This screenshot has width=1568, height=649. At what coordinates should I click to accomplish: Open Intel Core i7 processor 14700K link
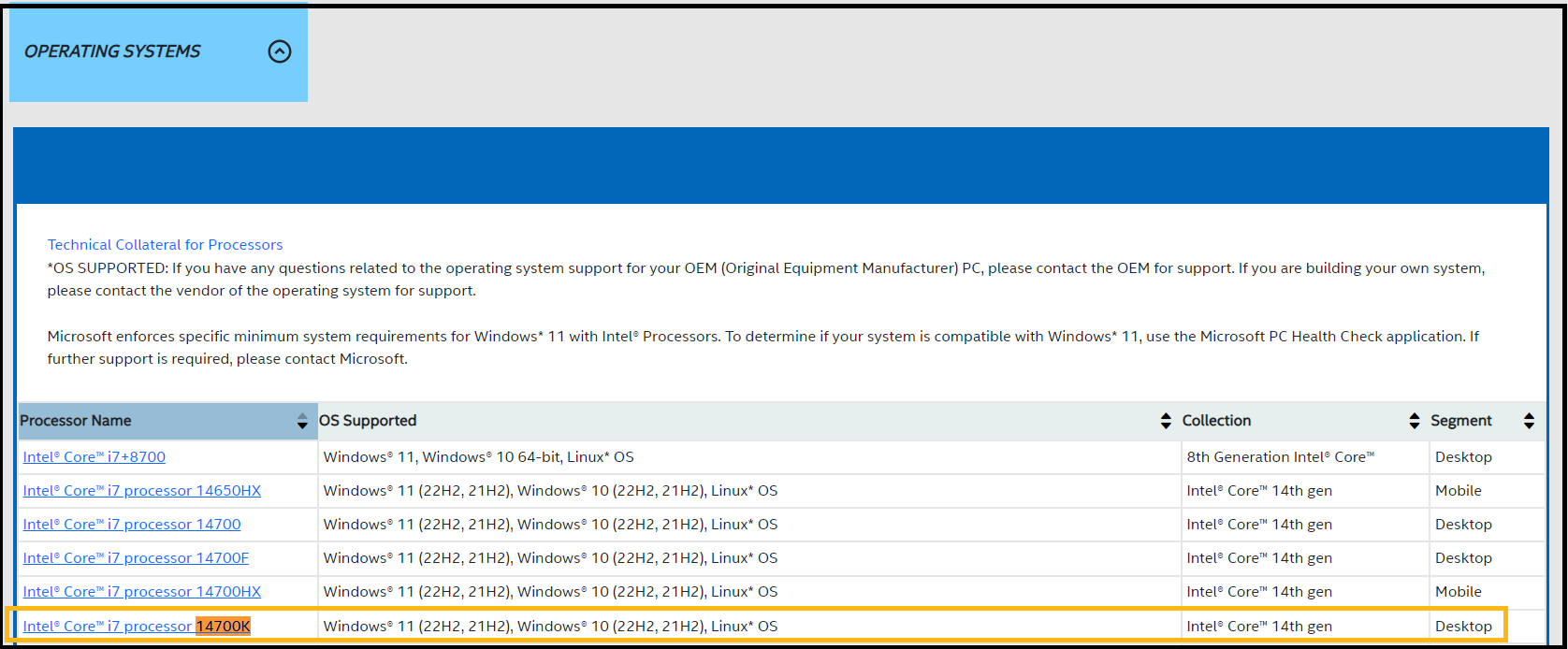click(x=137, y=627)
